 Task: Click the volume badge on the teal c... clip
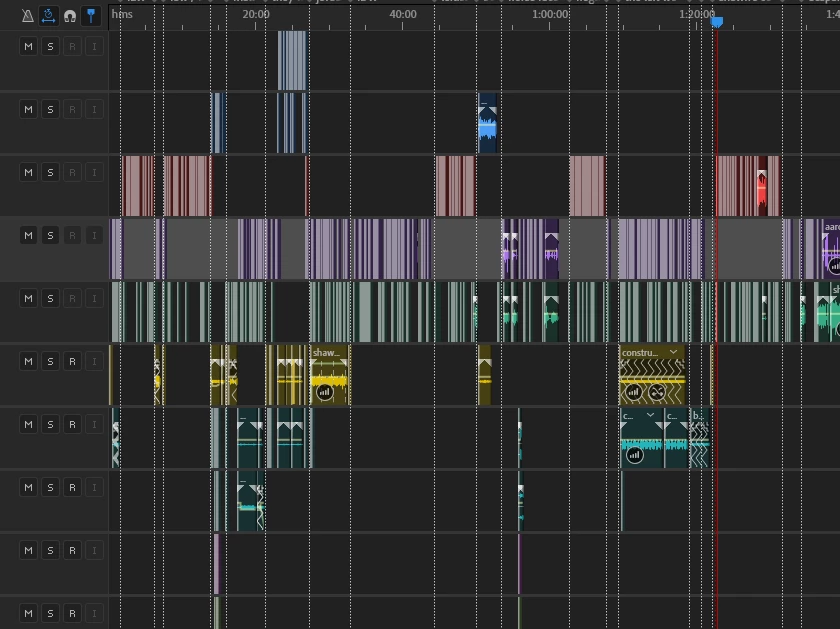[x=634, y=455]
